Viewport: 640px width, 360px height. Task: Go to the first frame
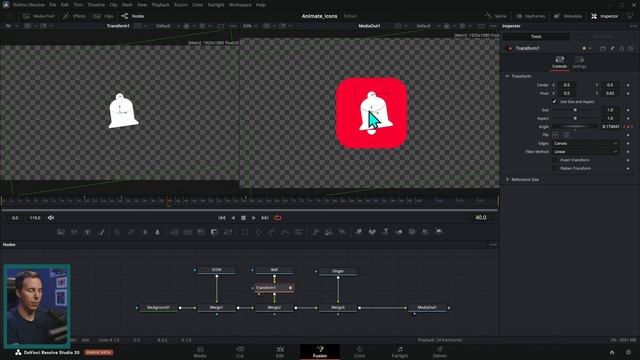click(222, 218)
